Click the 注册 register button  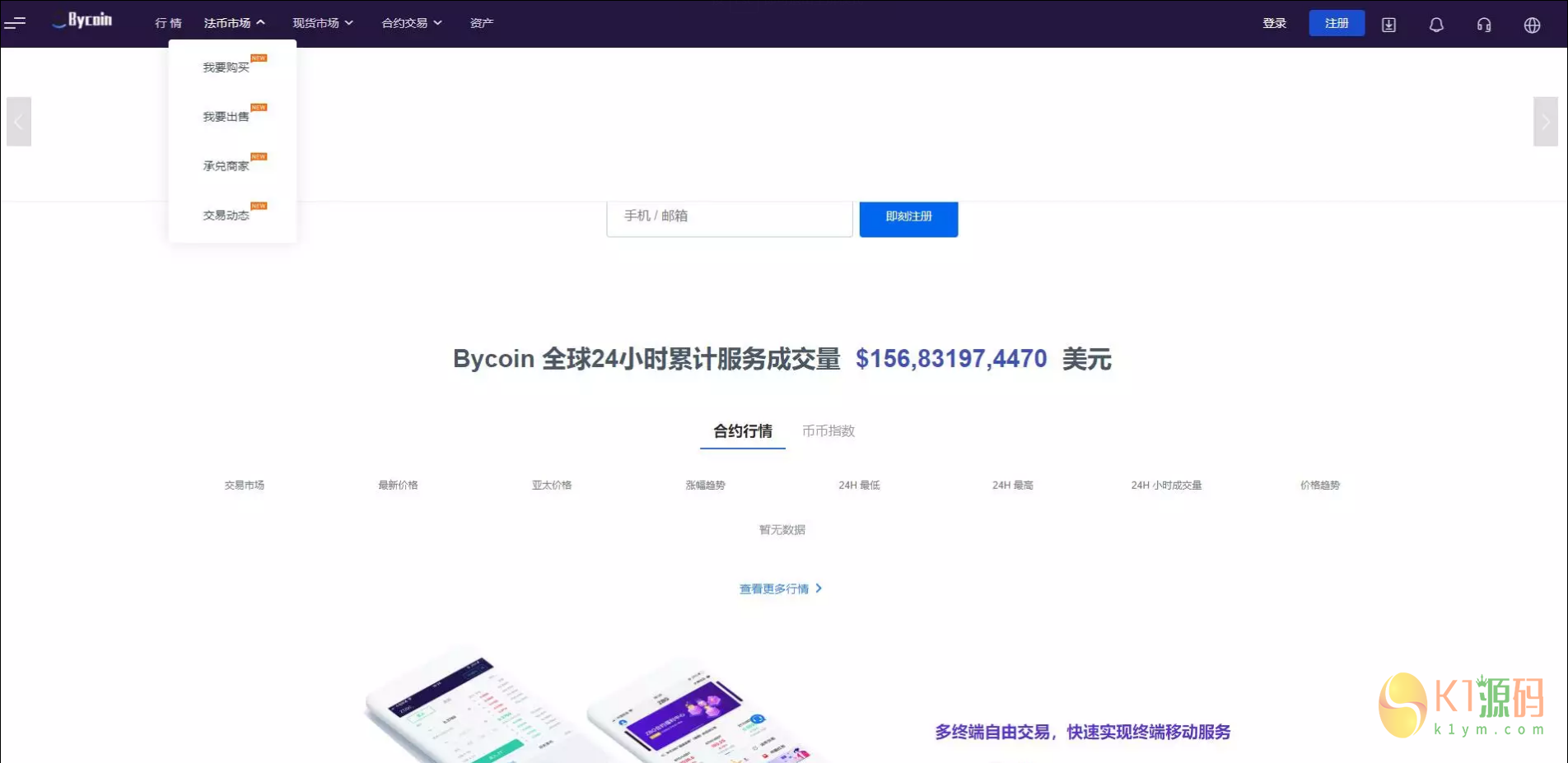(x=1337, y=23)
